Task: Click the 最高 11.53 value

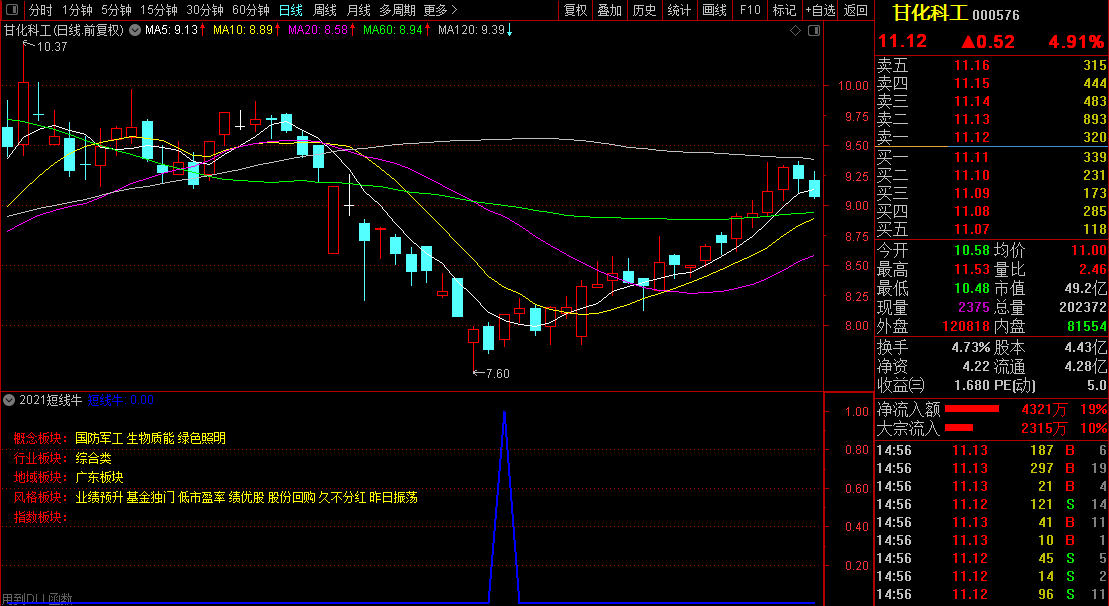Action: (x=972, y=269)
